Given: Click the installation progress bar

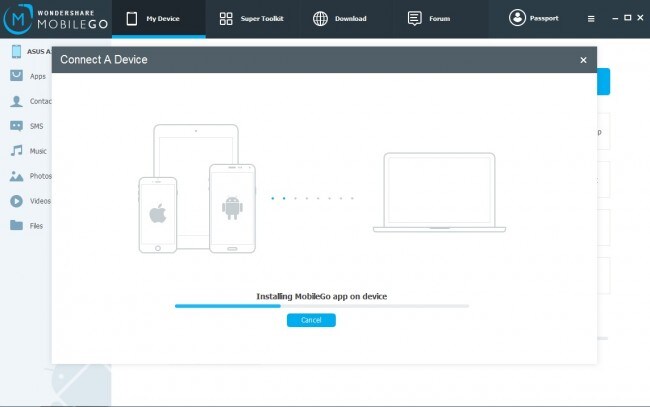Looking at the screenshot, I should pyautogui.click(x=322, y=306).
